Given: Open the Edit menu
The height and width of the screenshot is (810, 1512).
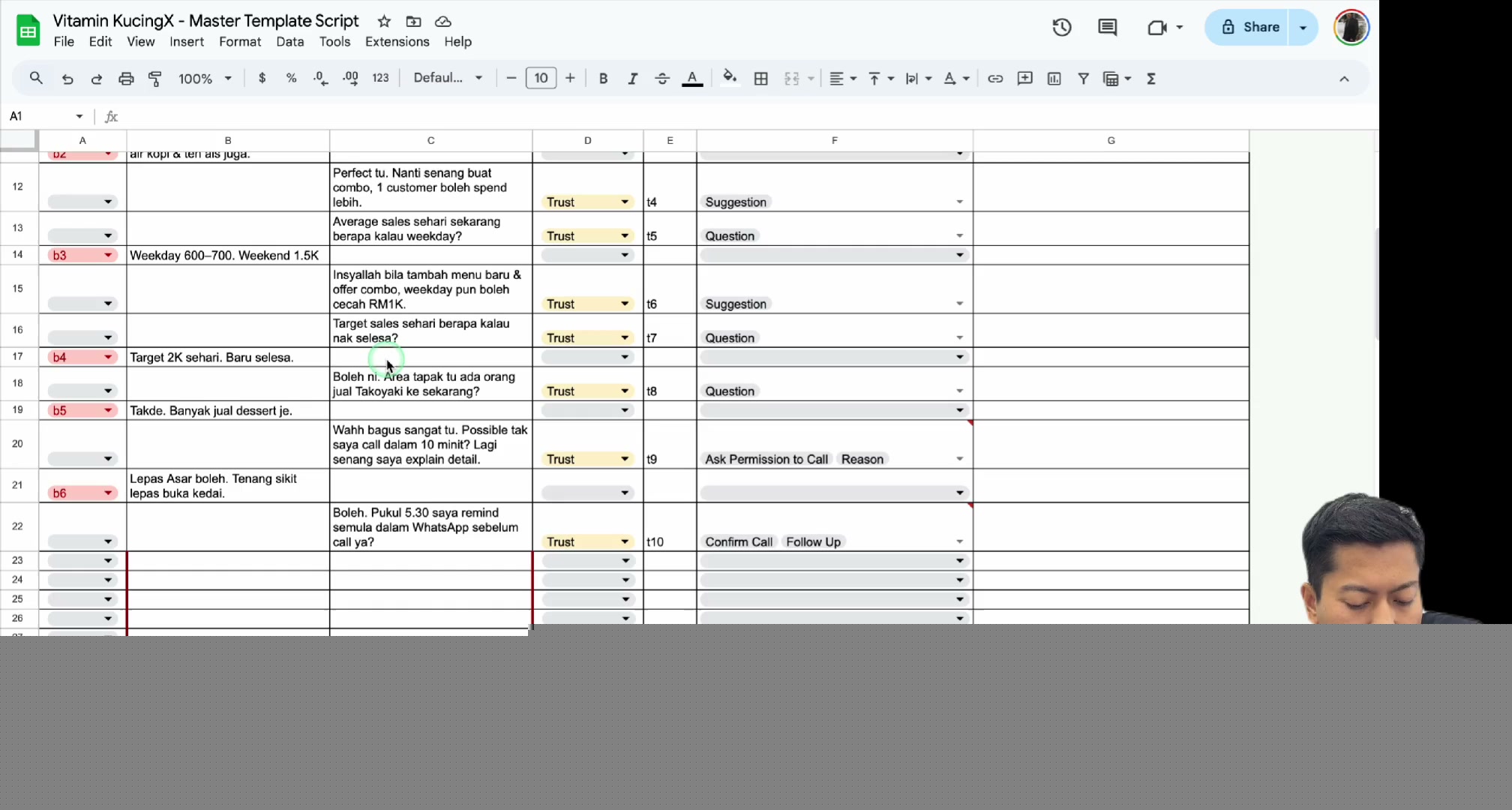Looking at the screenshot, I should (100, 42).
